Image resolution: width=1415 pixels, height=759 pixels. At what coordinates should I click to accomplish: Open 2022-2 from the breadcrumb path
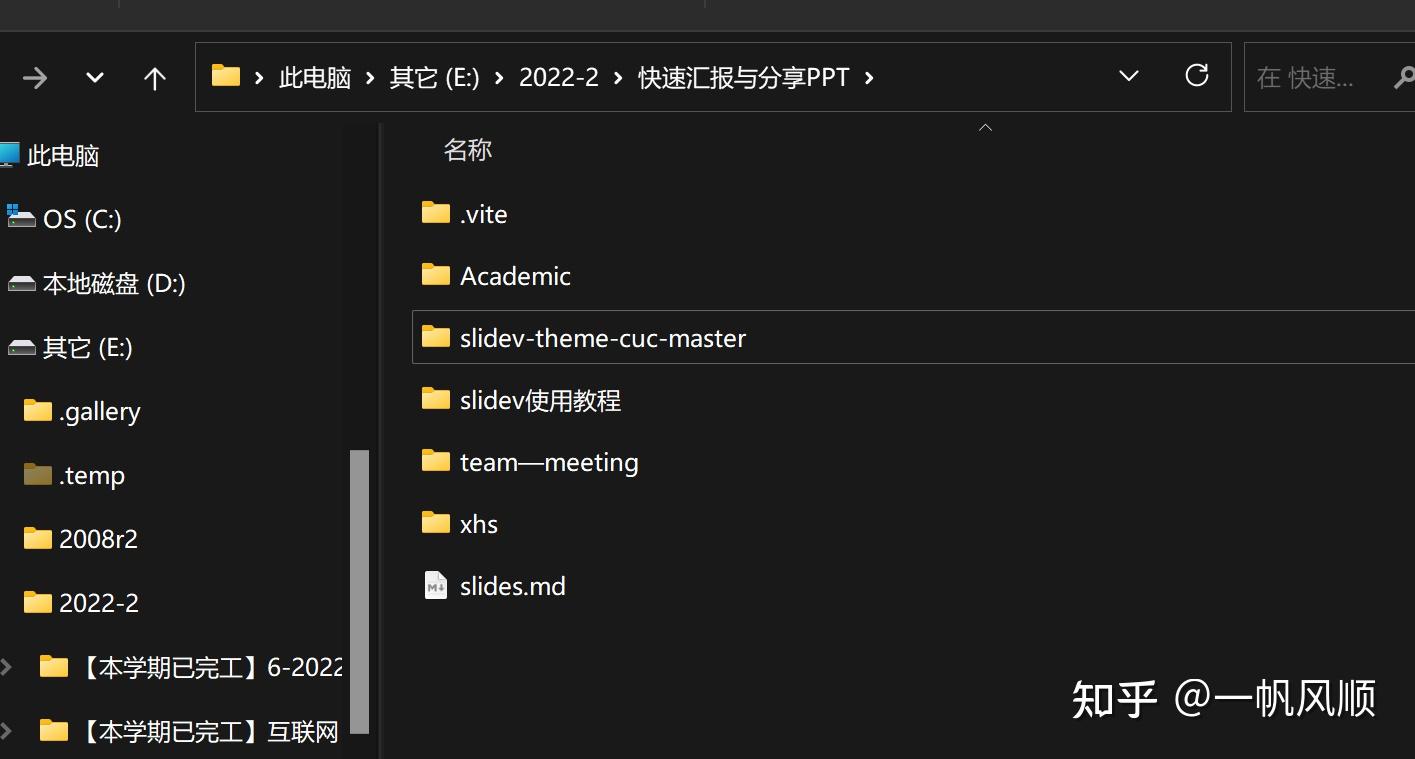click(558, 76)
